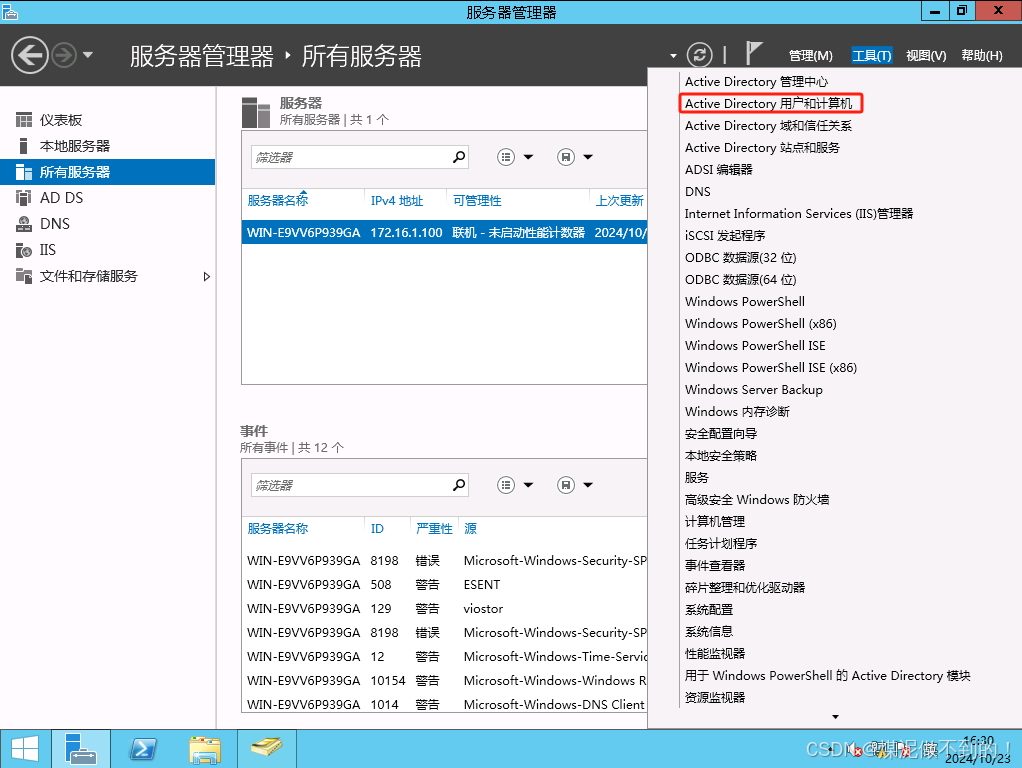The image size is (1022, 768).
Task: Select event row with ID 10154
Action: [x=445, y=681]
